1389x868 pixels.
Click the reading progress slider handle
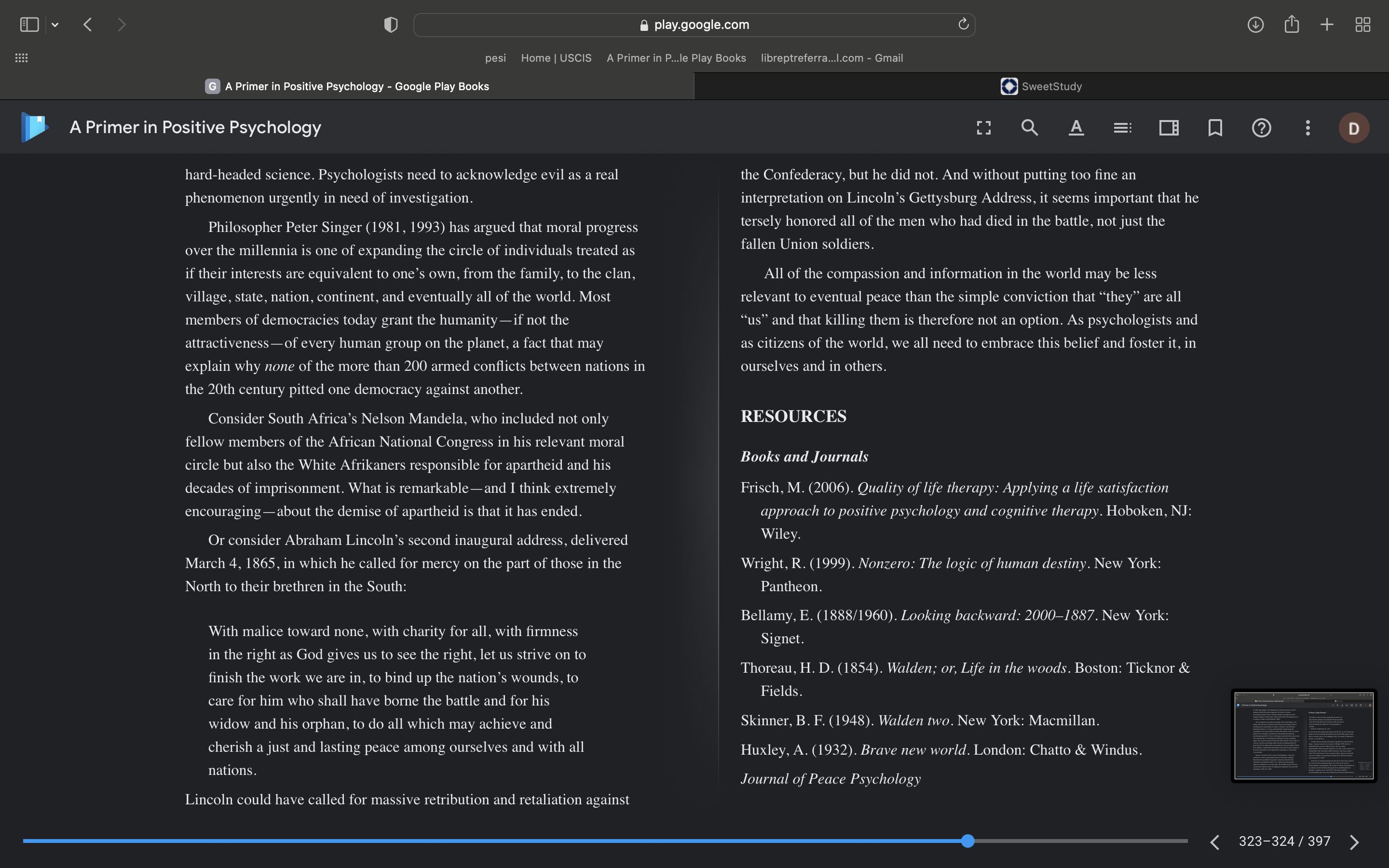pyautogui.click(x=967, y=841)
